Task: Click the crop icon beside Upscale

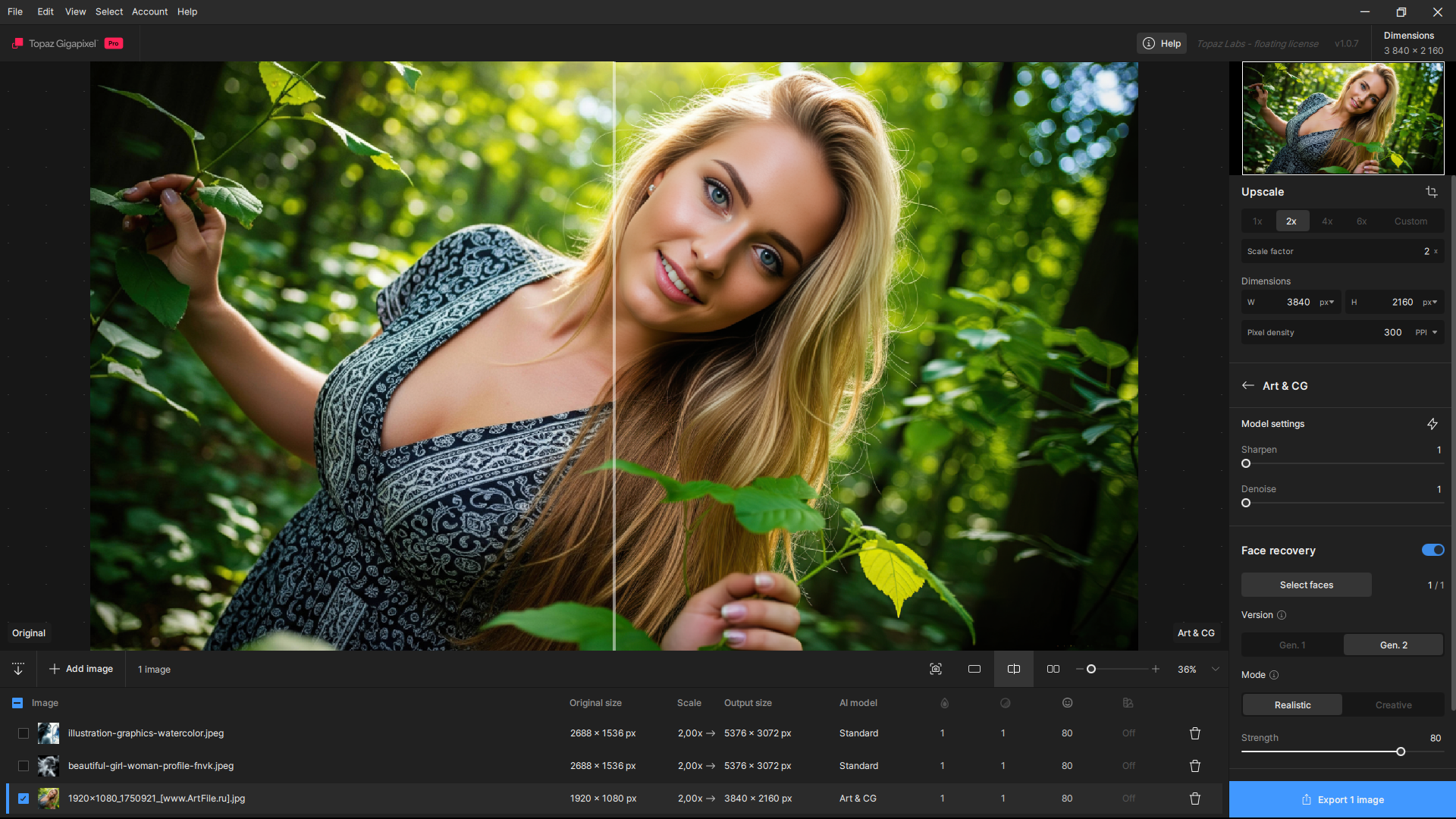Action: pyautogui.click(x=1431, y=192)
